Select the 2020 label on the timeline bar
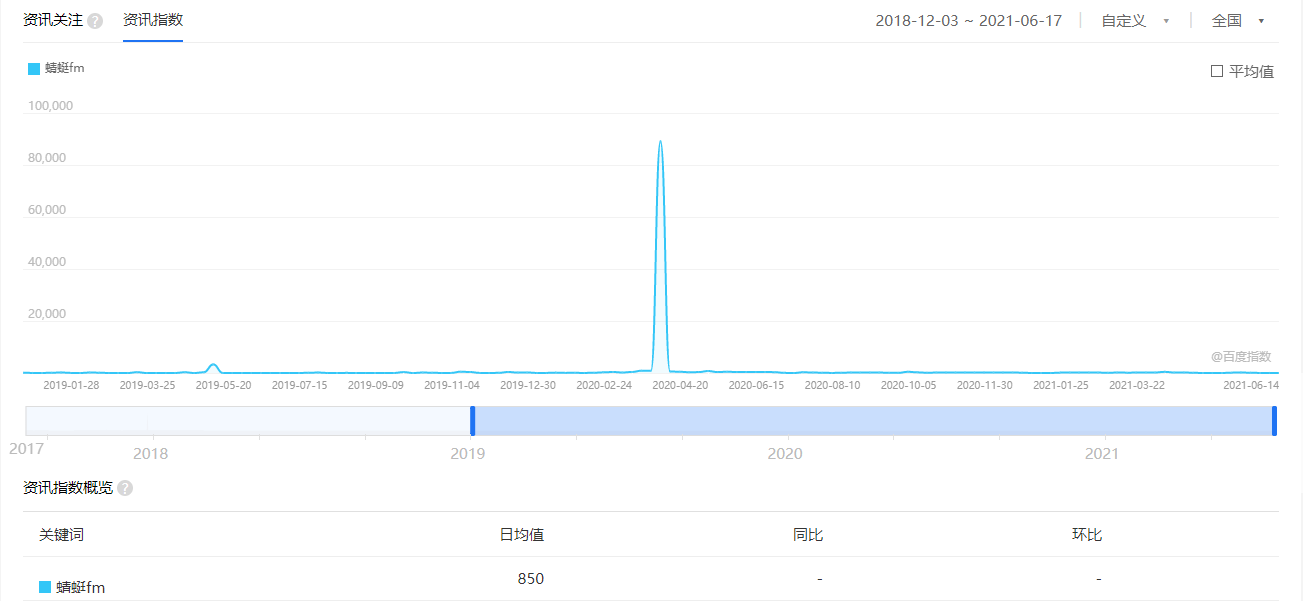The width and height of the screenshot is (1303, 601). pos(786,453)
